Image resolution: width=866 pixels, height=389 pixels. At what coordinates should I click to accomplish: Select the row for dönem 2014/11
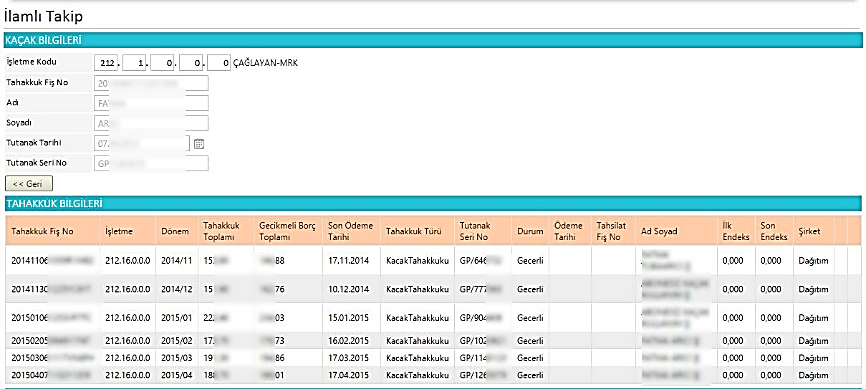(433, 260)
